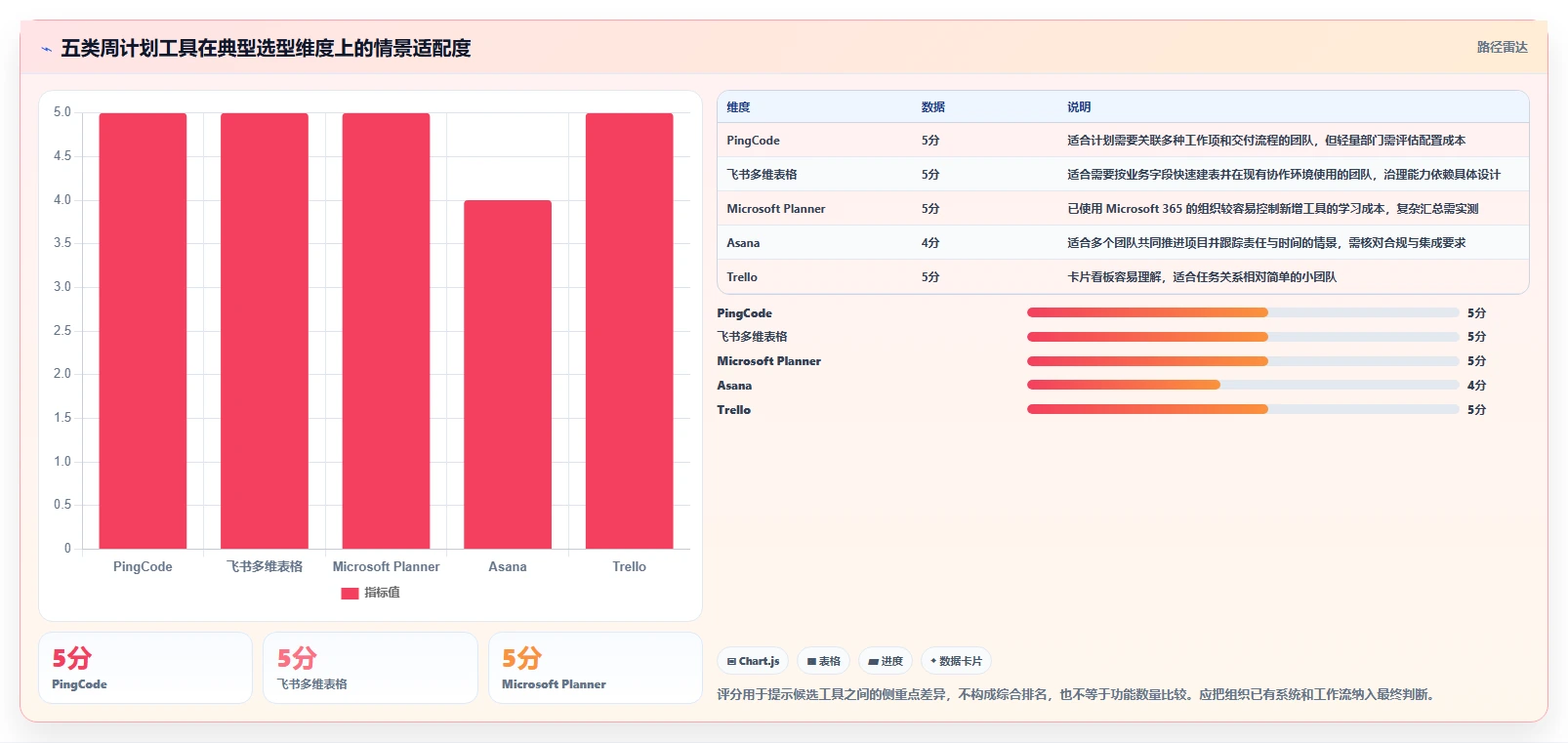Click the Trello x-axis label
This screenshot has width=1568, height=743.
click(x=630, y=566)
